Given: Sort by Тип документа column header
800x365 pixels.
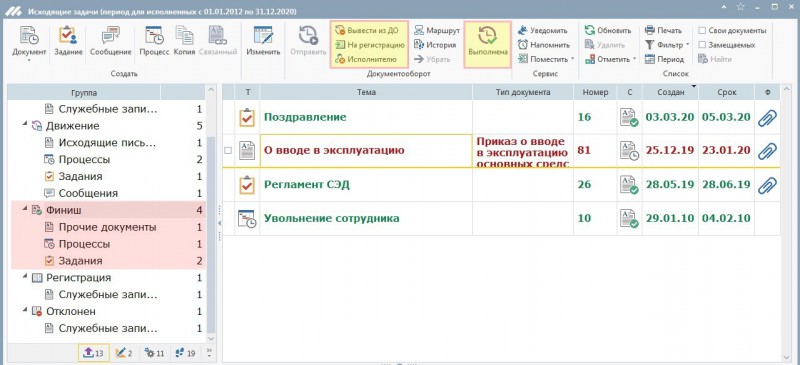Looking at the screenshot, I should point(523,92).
